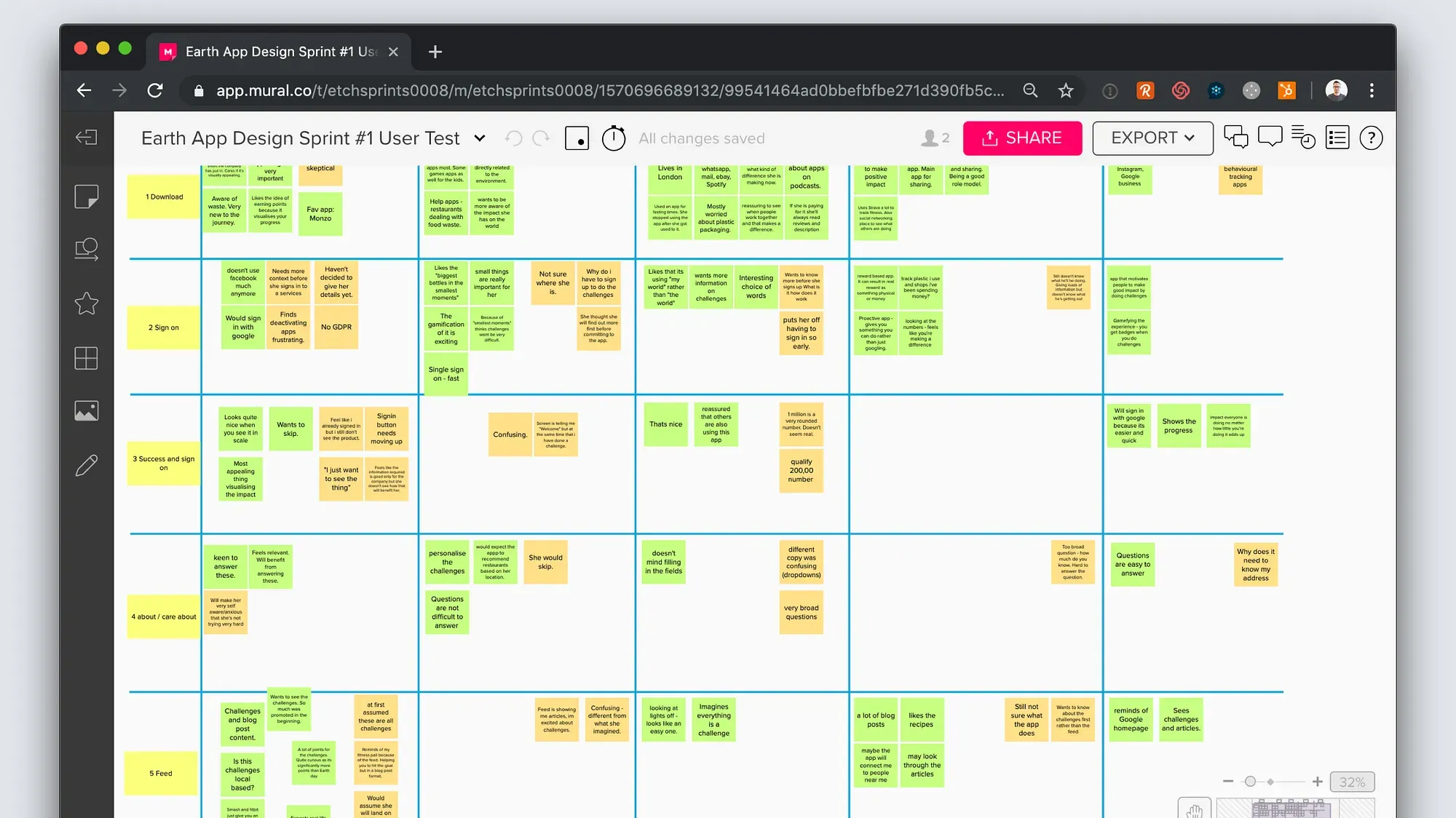1456x818 pixels.
Task: Open the EXPORT dropdown menu
Action: [x=1152, y=138]
